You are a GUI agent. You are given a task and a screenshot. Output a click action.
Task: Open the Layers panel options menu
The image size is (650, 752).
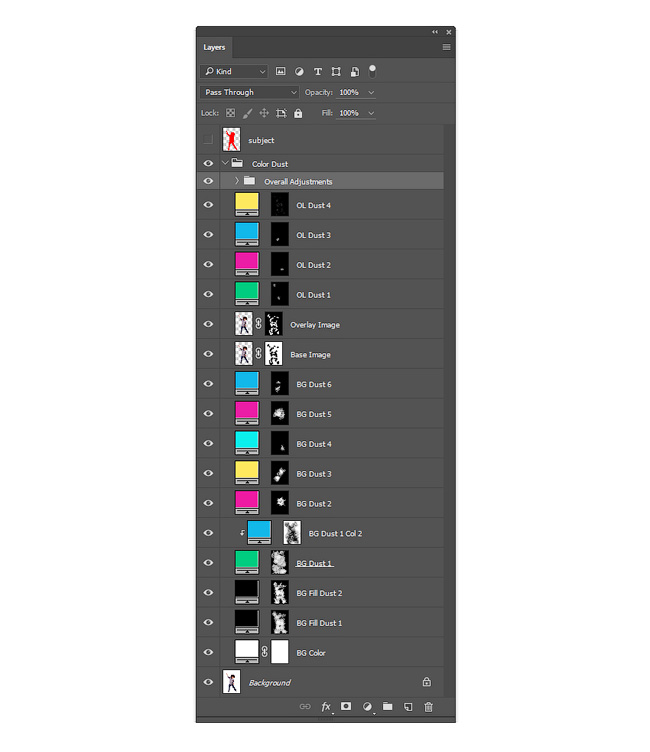(447, 47)
